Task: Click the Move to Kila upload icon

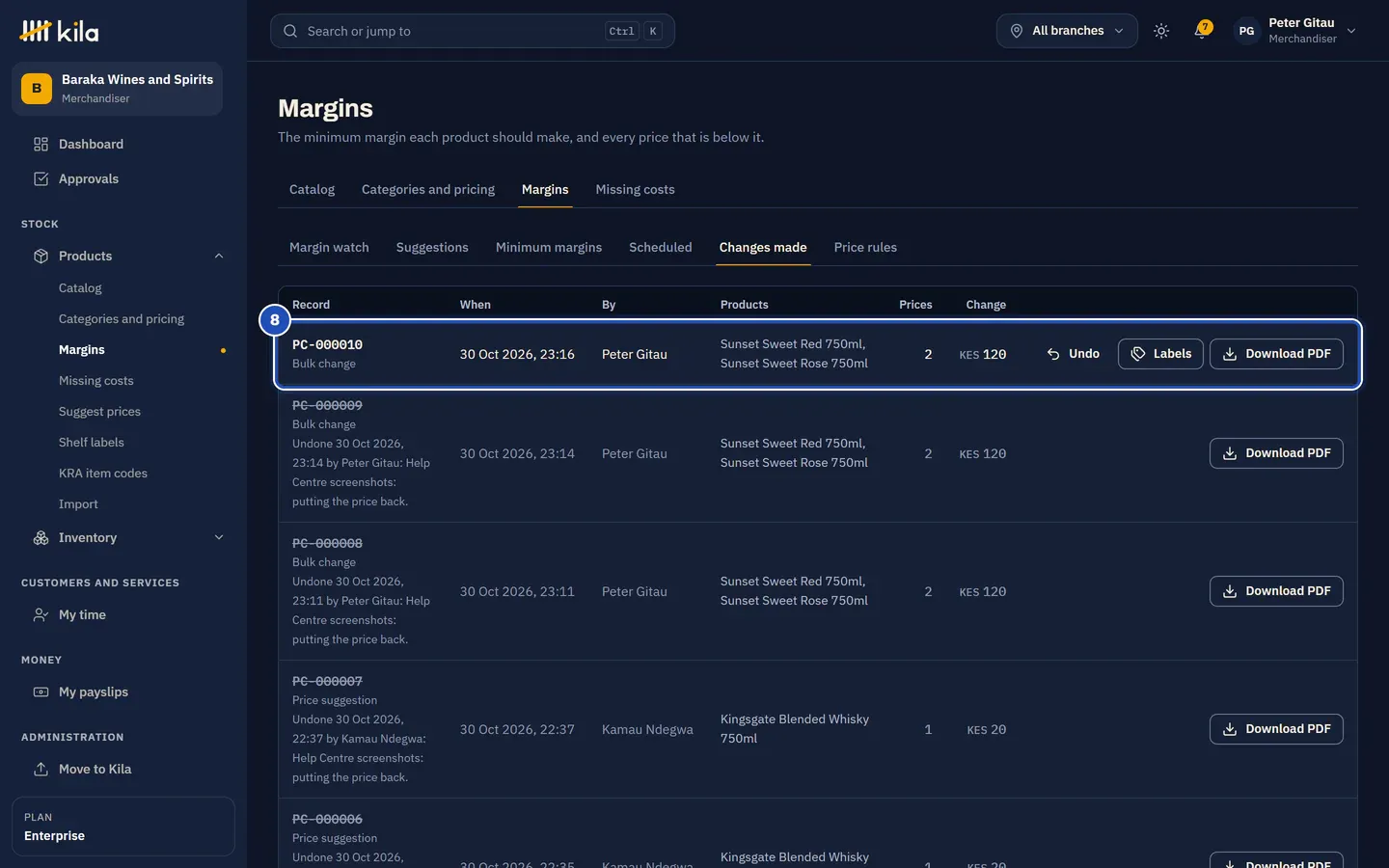Action: pos(41,770)
